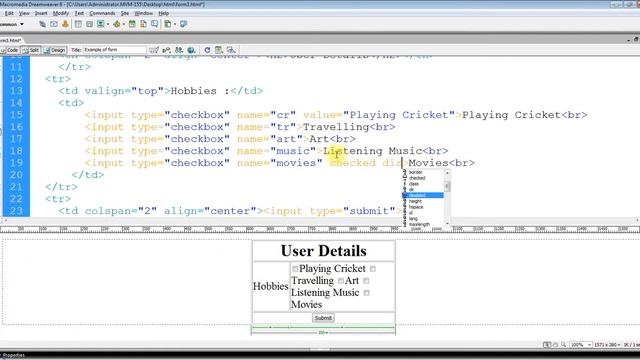Select the form3.html document tab
The image size is (640, 360).
(x=10, y=40)
